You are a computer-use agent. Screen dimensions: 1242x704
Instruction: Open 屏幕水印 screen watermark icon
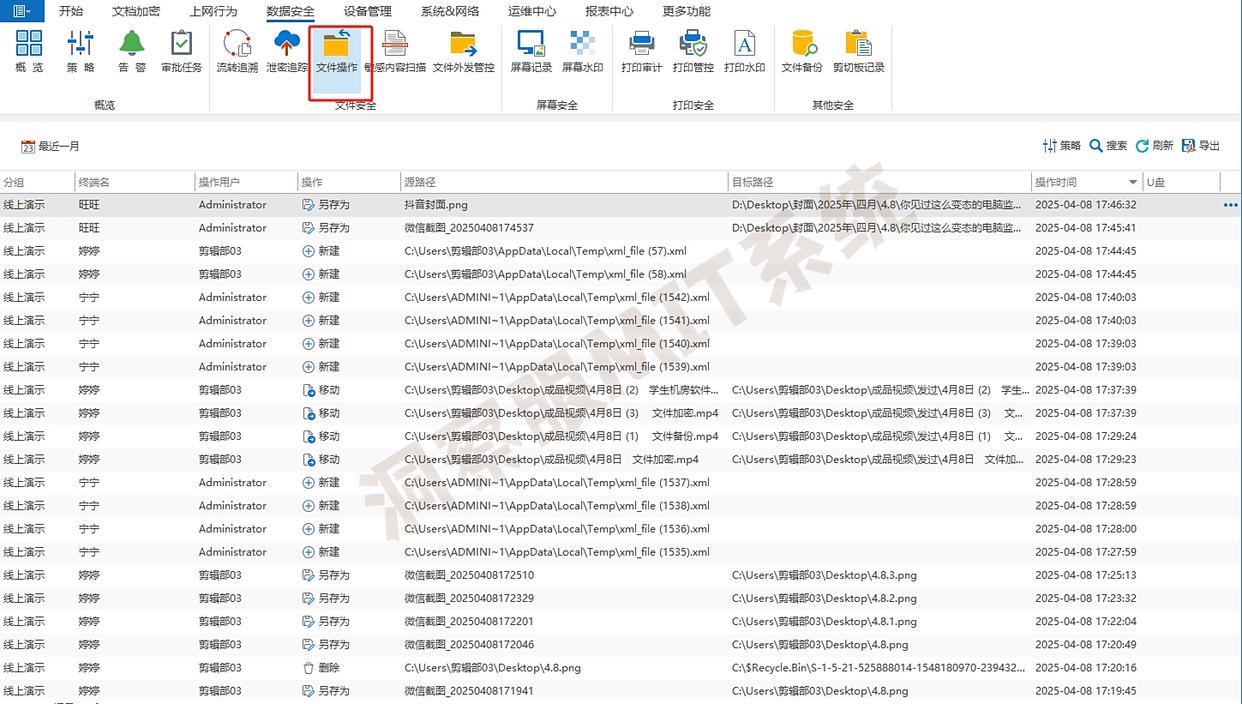(582, 51)
